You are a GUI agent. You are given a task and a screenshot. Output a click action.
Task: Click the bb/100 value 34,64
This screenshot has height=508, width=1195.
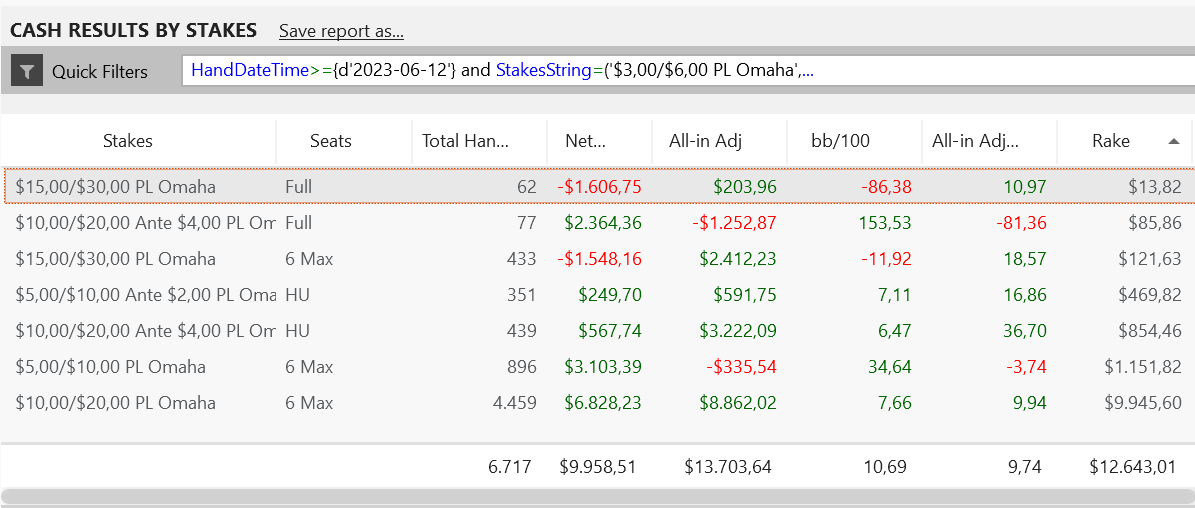point(890,367)
